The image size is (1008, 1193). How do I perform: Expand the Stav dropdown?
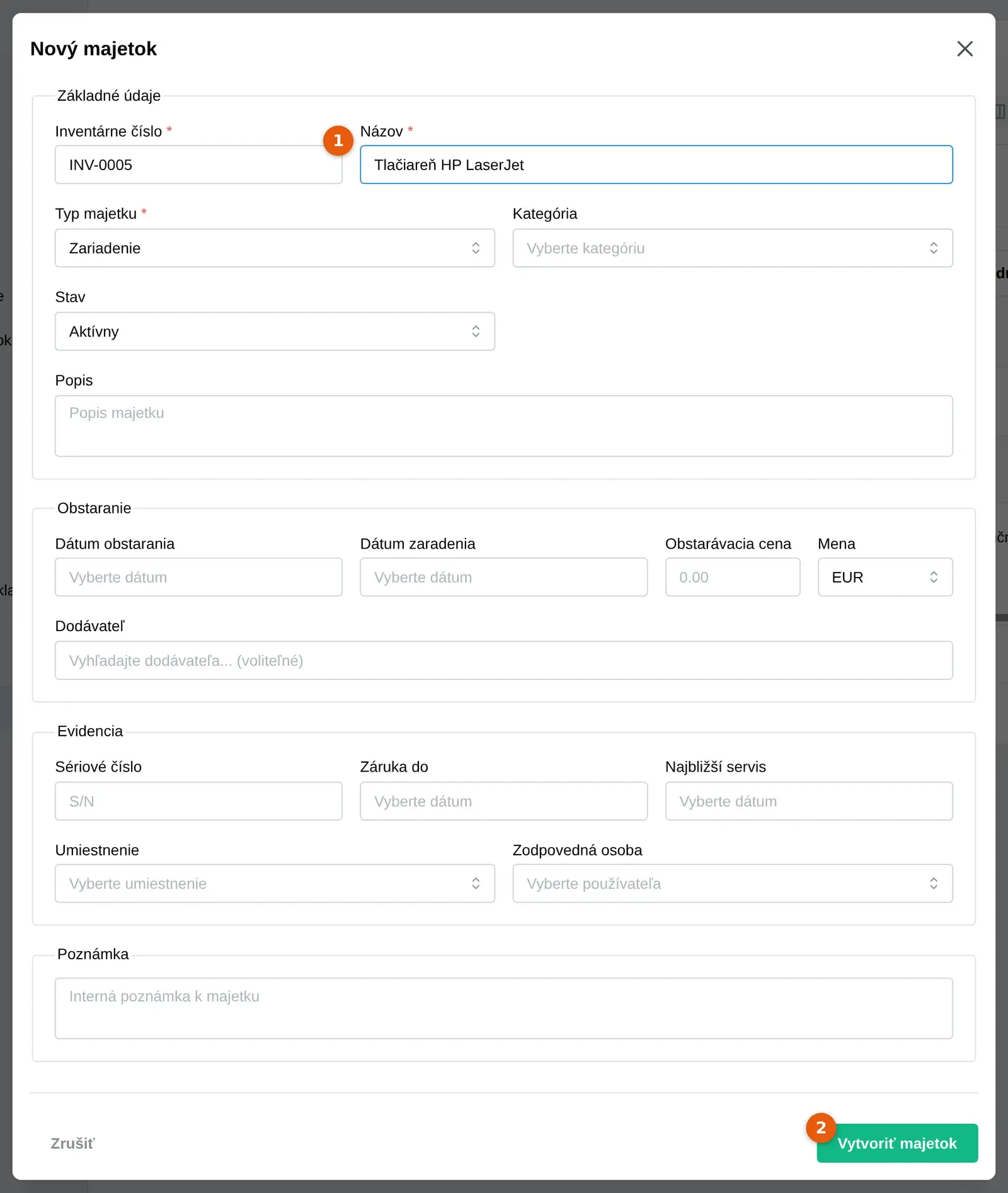click(275, 331)
